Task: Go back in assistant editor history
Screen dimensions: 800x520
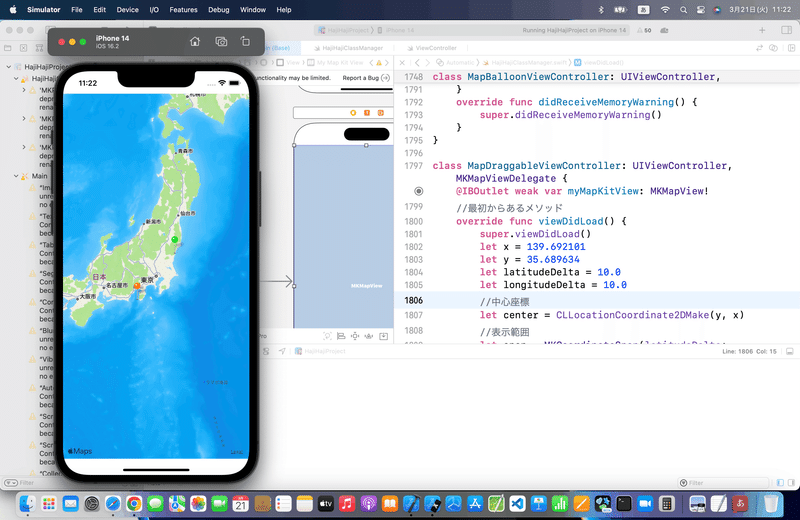Action: [x=417, y=63]
